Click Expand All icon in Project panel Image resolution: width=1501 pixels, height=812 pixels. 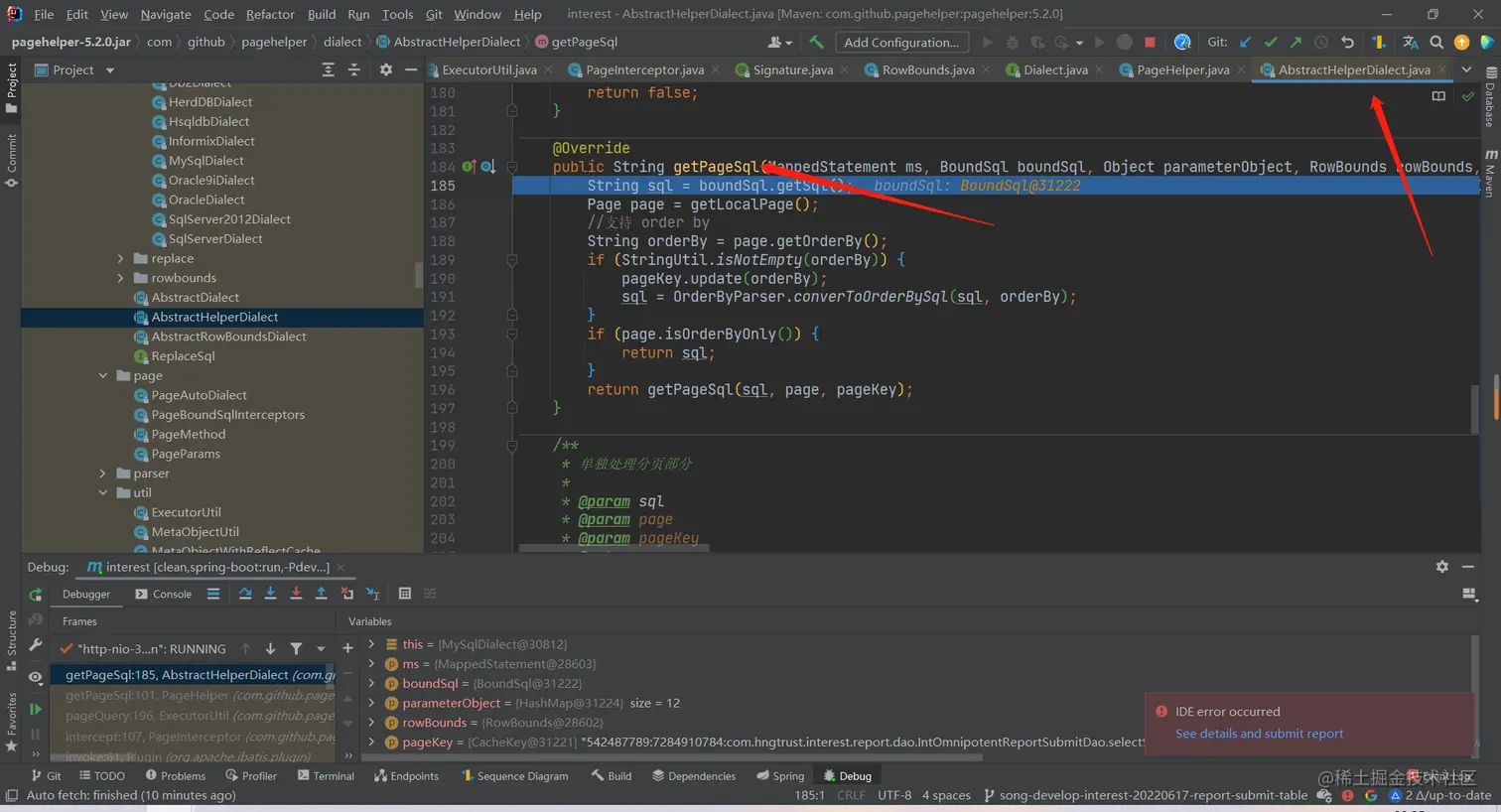[x=328, y=69]
